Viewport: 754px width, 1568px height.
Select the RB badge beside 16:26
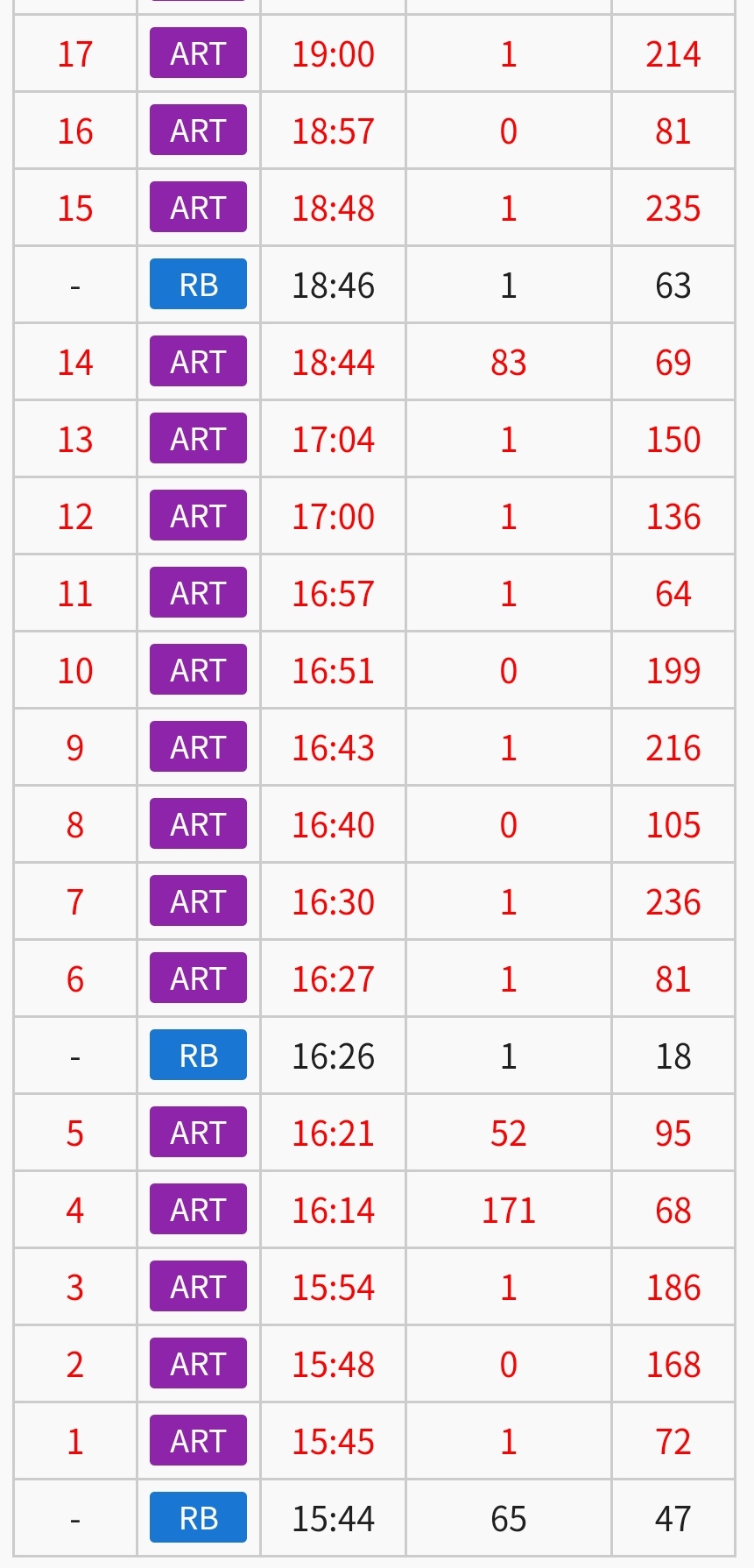click(198, 1056)
